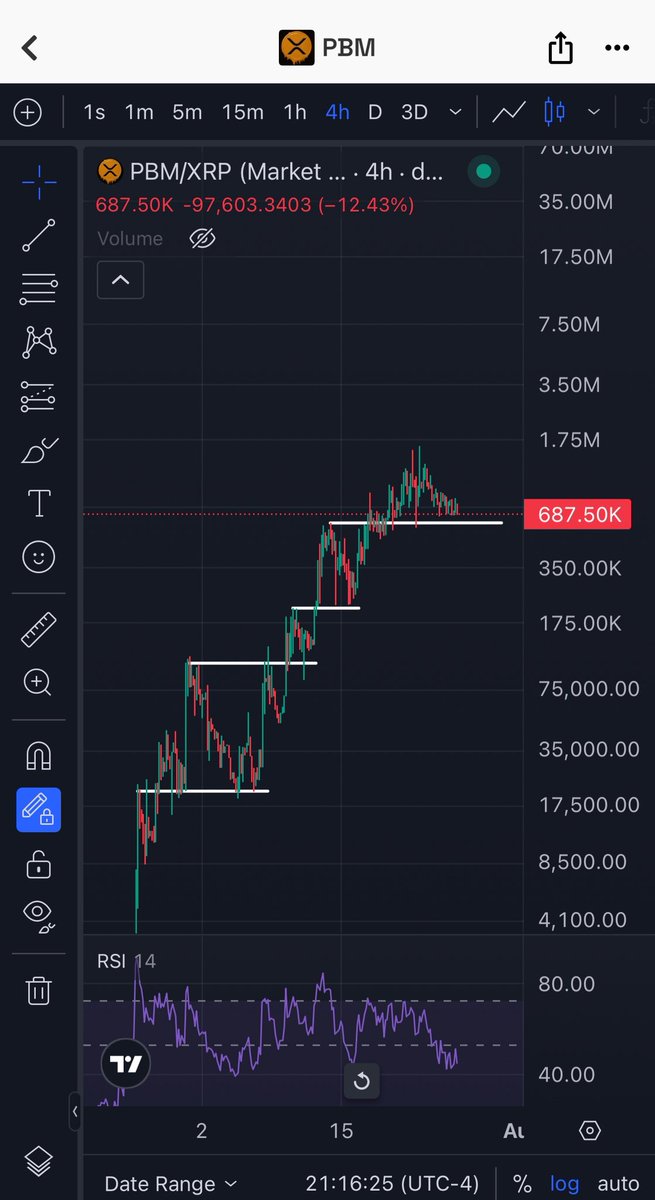
Task: Click the 21:16:25 (UTC-4) timezone
Action: click(x=393, y=1184)
